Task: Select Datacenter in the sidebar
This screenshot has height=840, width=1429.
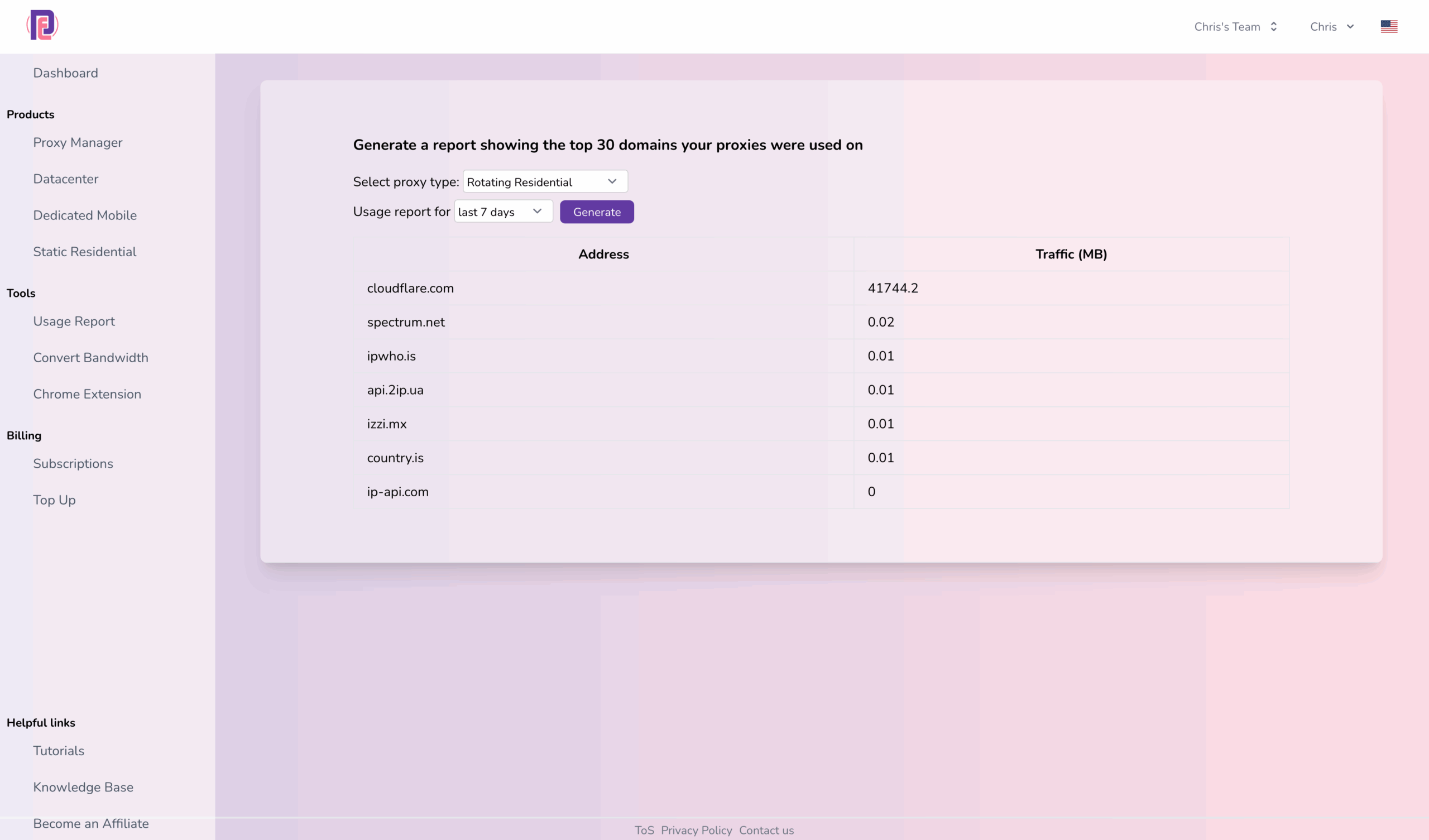Action: pyautogui.click(x=66, y=179)
